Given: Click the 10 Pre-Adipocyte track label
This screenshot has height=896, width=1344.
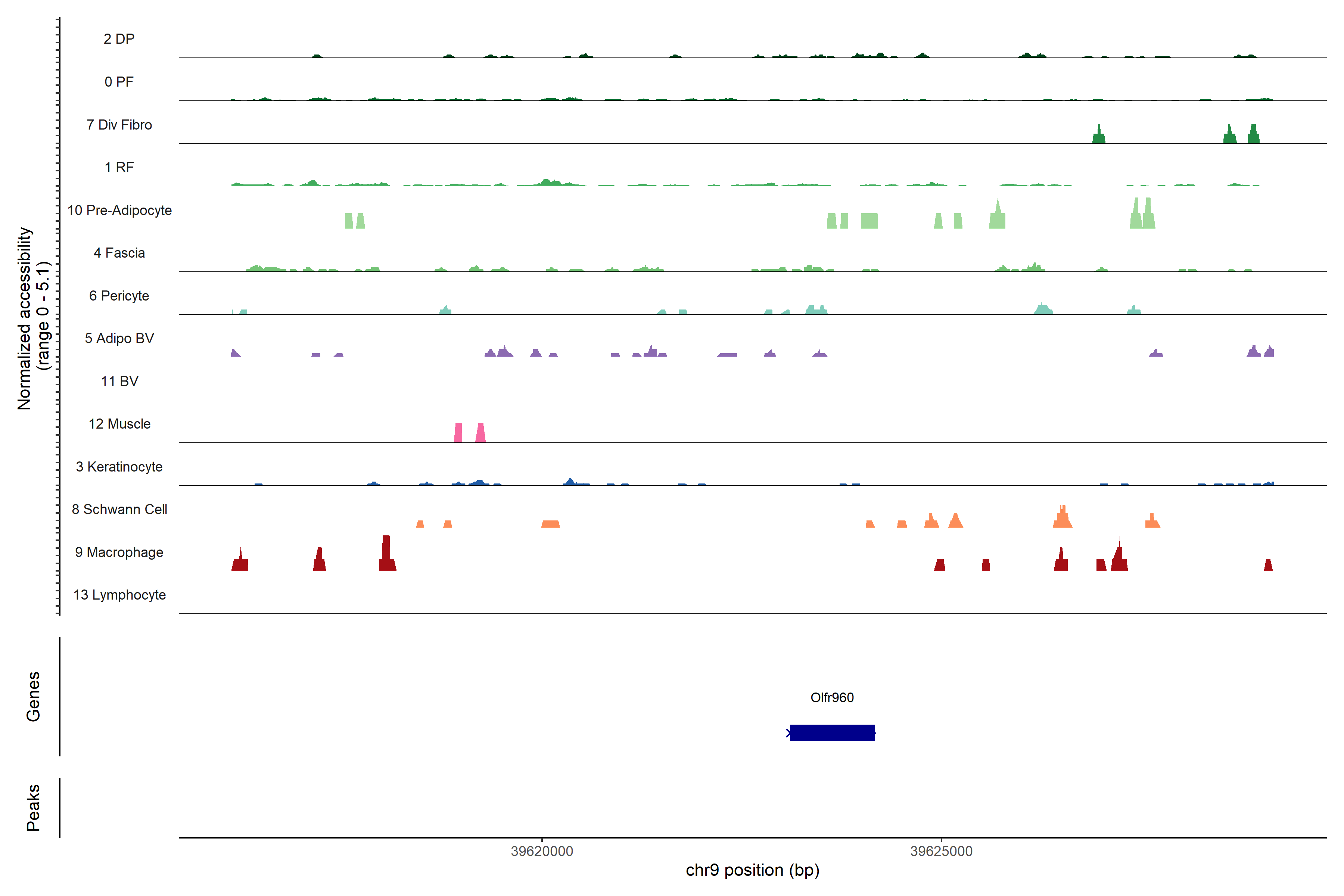Looking at the screenshot, I should [x=119, y=210].
